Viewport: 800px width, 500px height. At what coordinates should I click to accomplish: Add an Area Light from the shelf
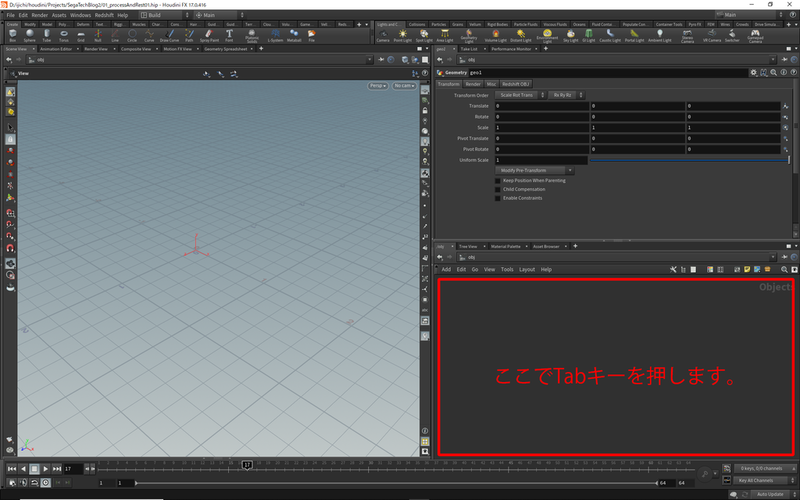tap(445, 36)
